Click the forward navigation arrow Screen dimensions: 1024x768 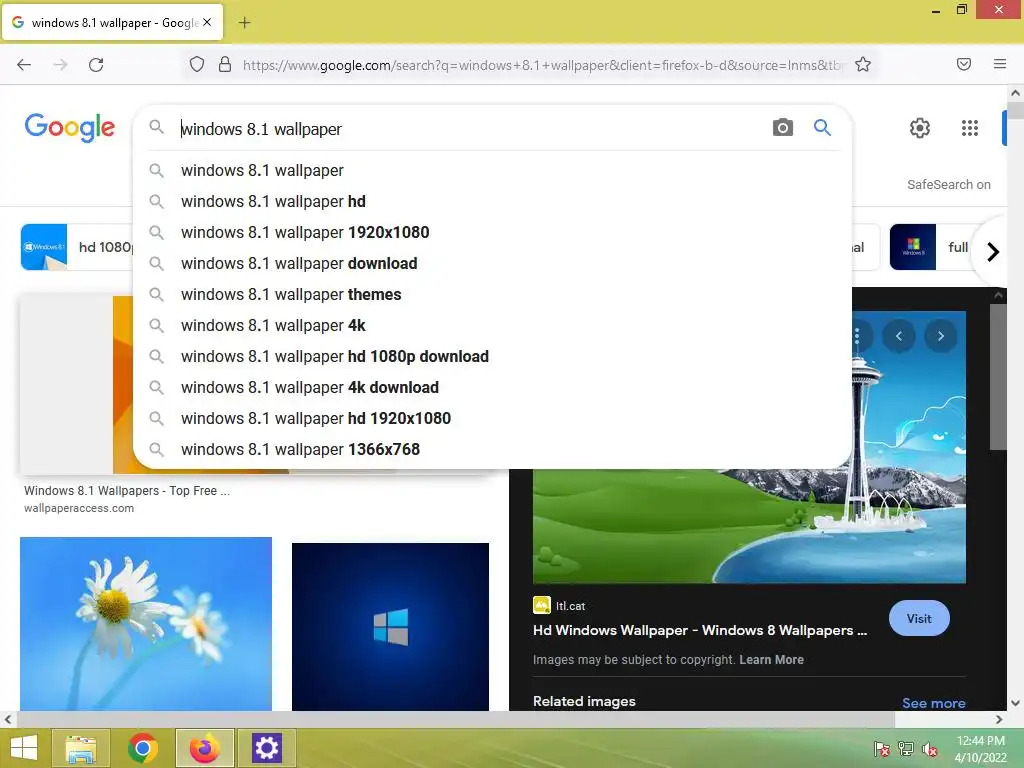click(x=60, y=65)
